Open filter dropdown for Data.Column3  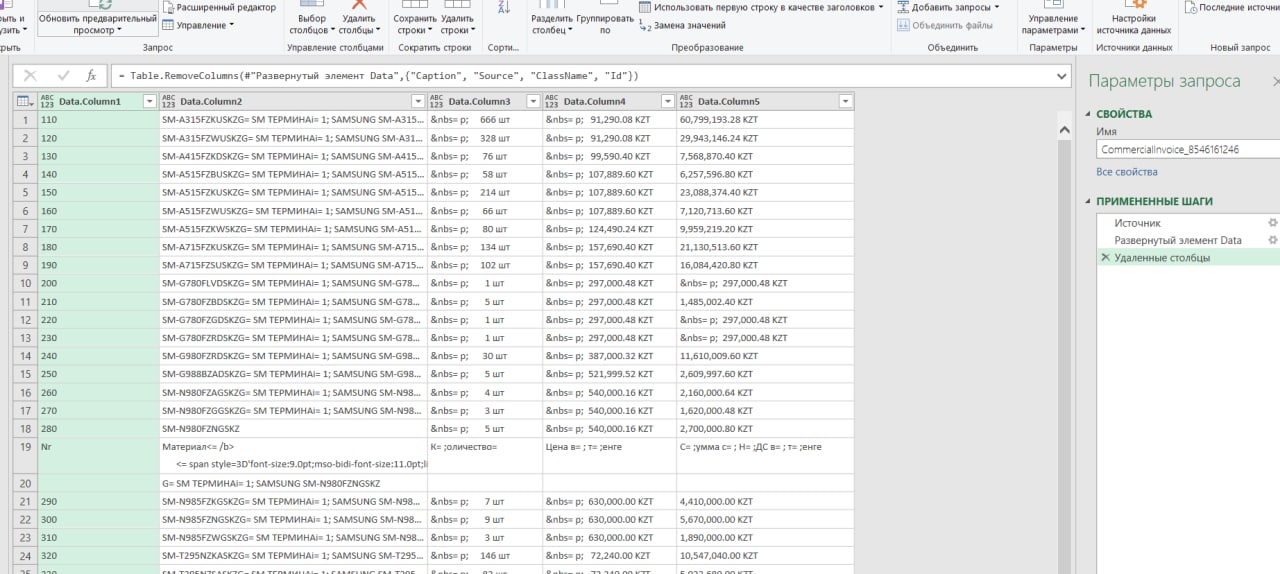pyautogui.click(x=533, y=101)
